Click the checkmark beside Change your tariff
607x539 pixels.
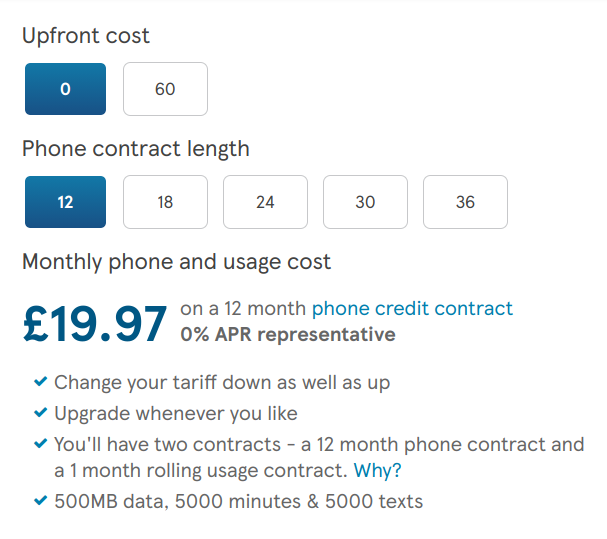click(x=40, y=382)
